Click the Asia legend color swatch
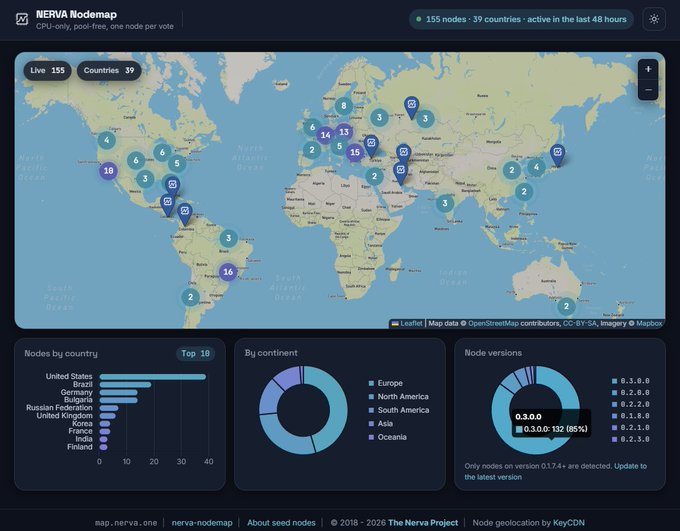 pyautogui.click(x=371, y=423)
